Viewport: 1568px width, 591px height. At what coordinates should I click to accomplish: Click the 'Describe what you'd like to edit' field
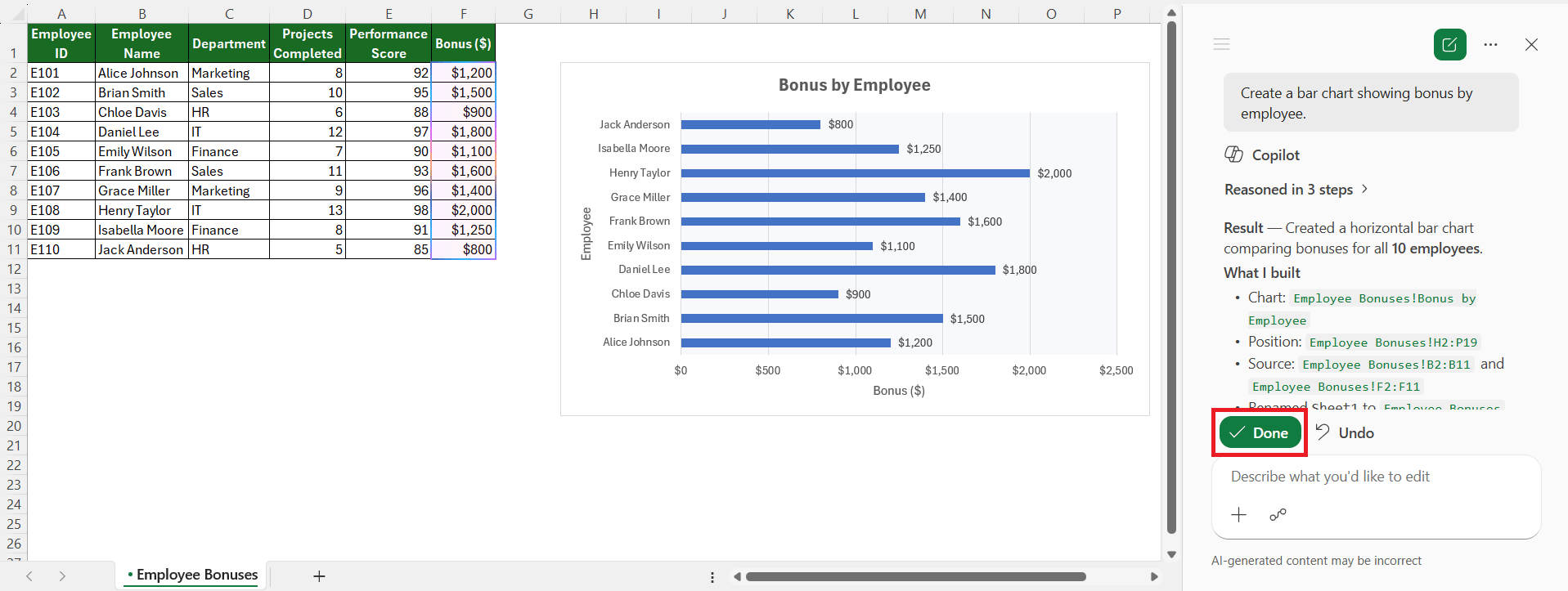pos(1376,477)
